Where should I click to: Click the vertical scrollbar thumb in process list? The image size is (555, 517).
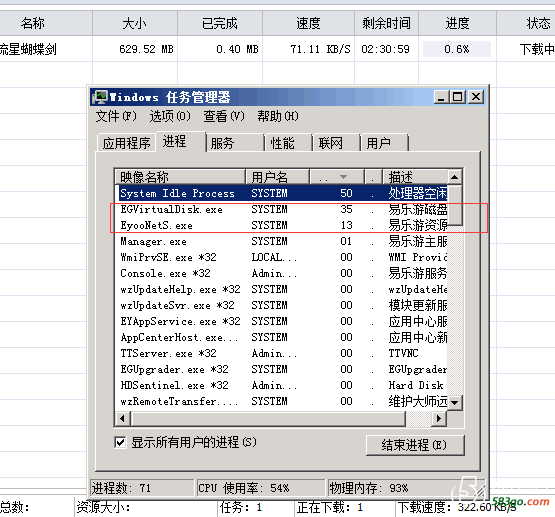pos(455,205)
